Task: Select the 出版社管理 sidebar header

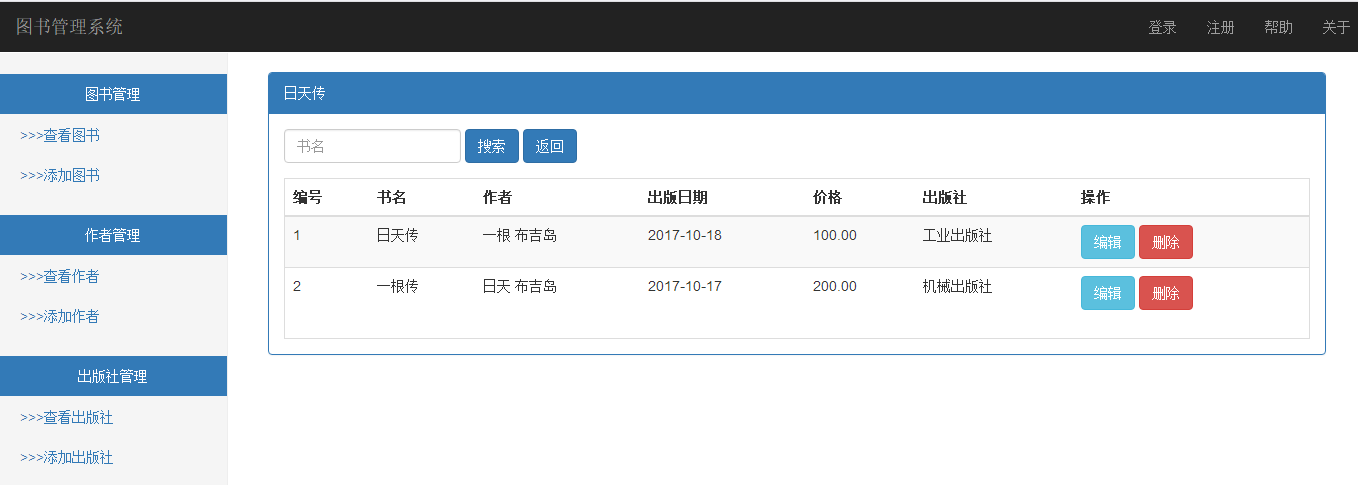Action: pos(113,376)
